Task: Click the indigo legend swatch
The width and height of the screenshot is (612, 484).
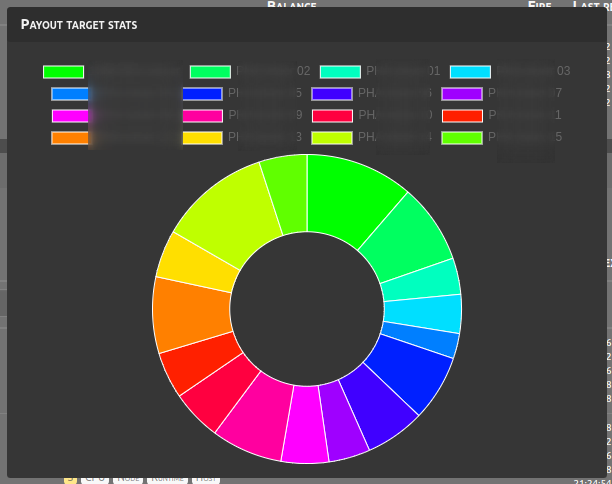Action: 332,94
